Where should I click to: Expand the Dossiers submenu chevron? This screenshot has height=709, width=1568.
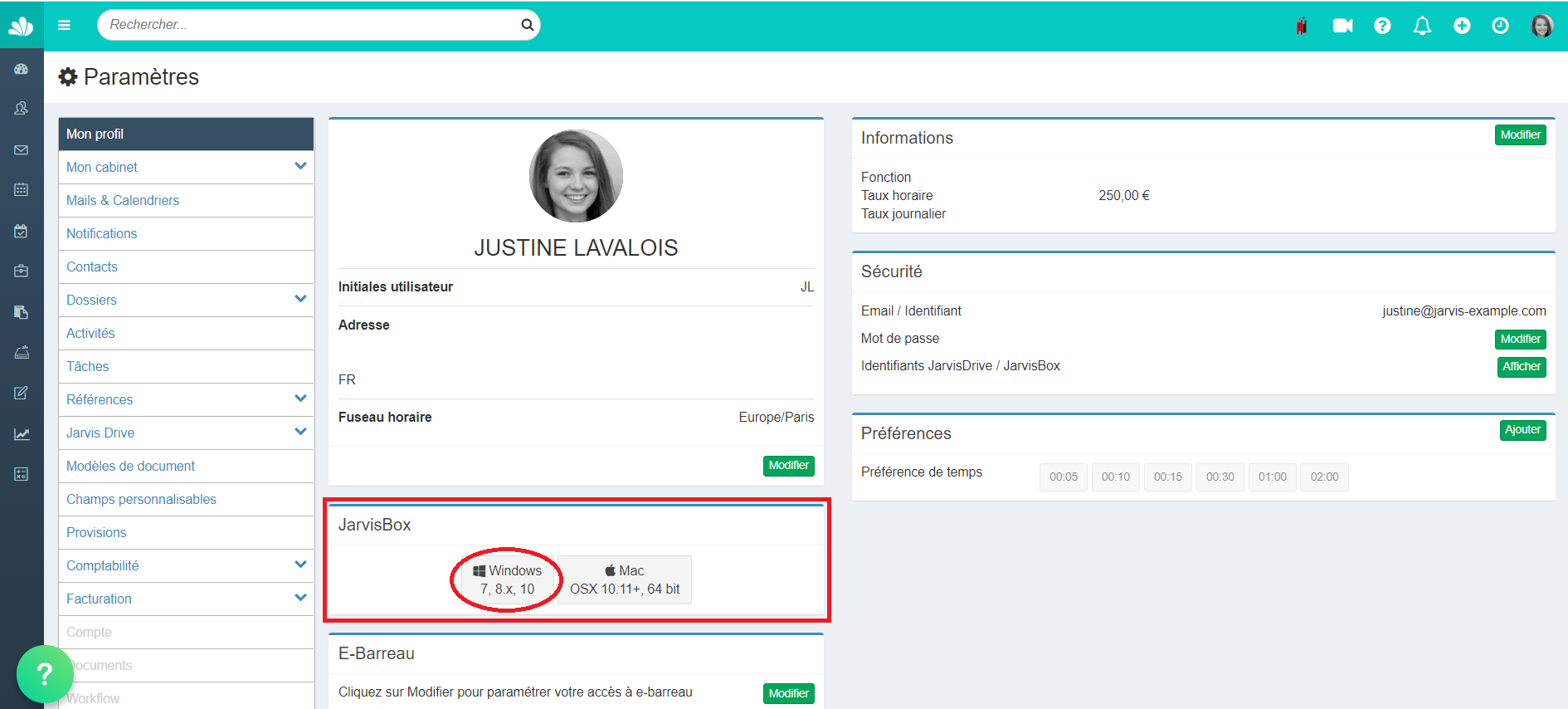click(x=300, y=299)
